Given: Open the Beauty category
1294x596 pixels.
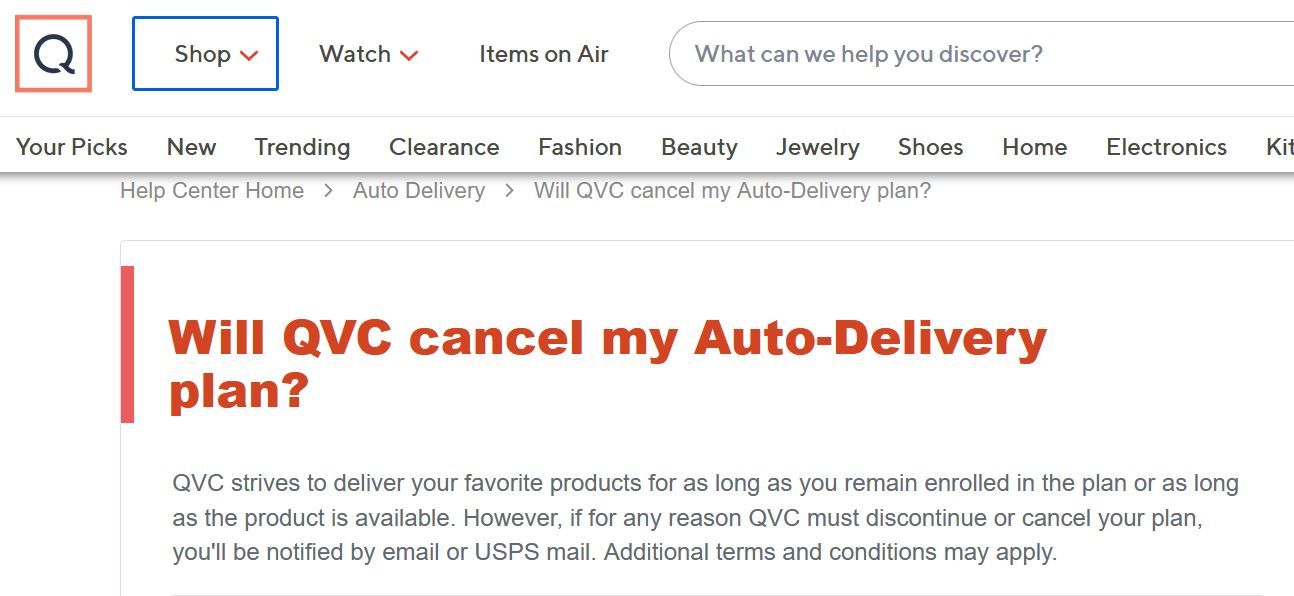Looking at the screenshot, I should pyautogui.click(x=698, y=146).
